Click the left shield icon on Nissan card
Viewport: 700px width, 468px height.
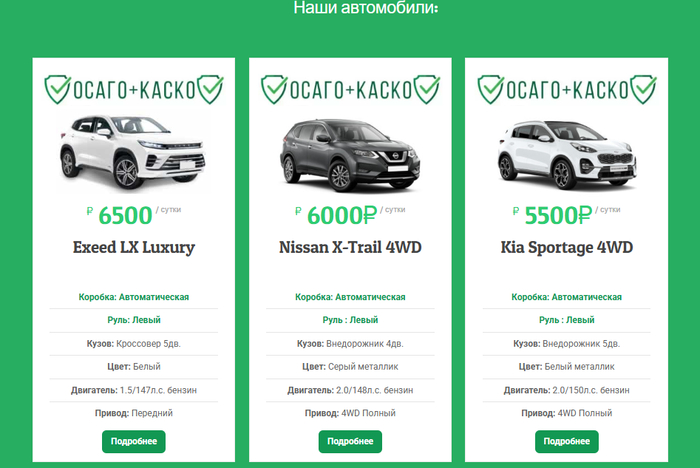(274, 89)
